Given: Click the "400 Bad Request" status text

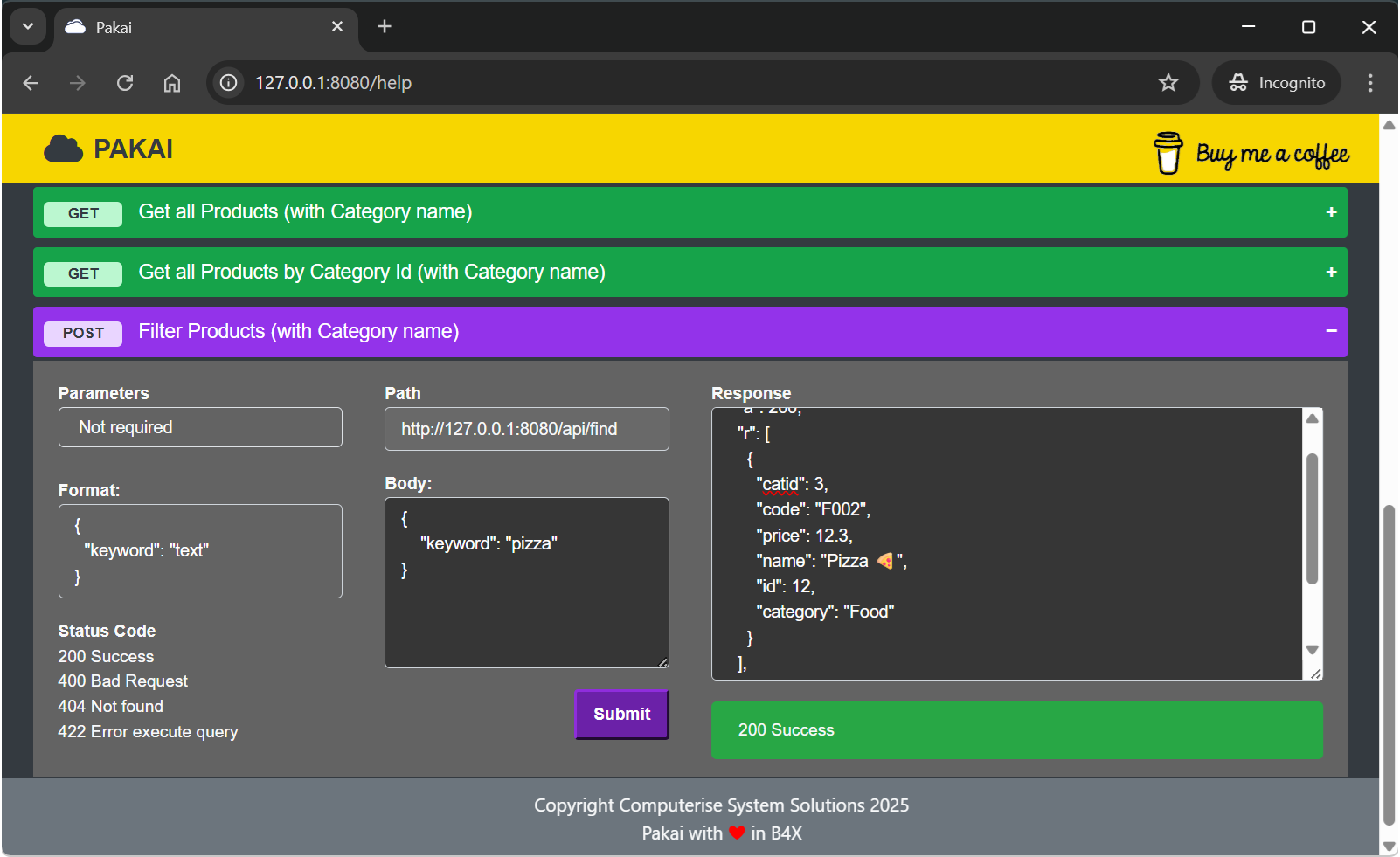Looking at the screenshot, I should 122,681.
